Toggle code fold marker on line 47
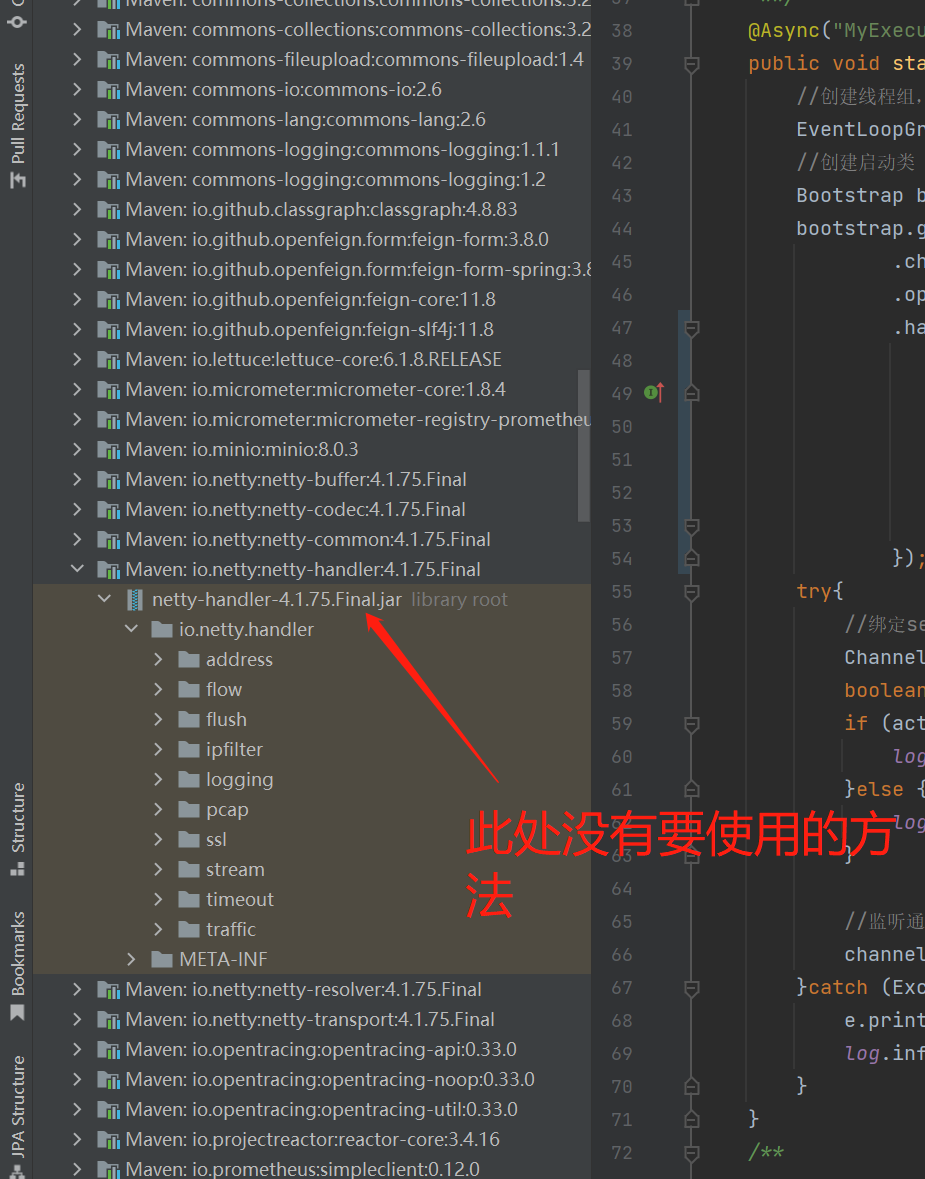 [692, 329]
